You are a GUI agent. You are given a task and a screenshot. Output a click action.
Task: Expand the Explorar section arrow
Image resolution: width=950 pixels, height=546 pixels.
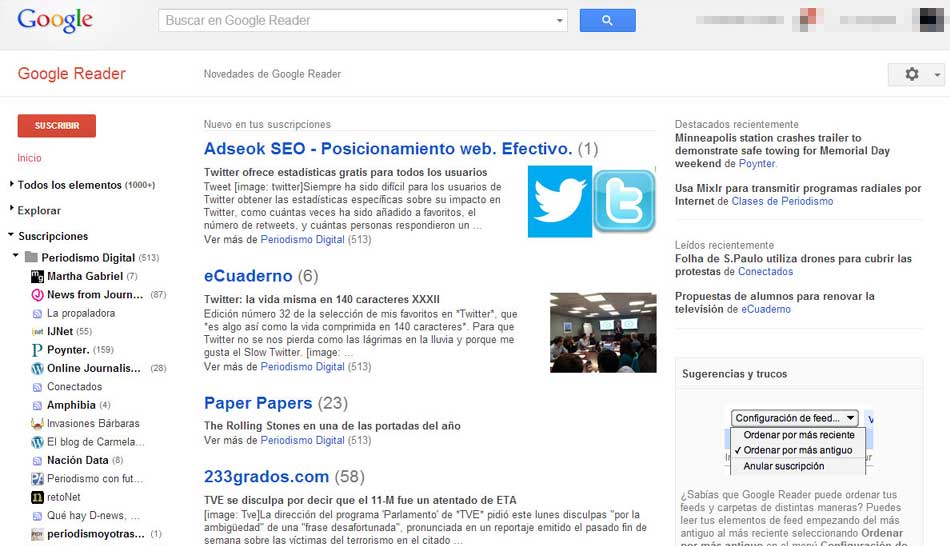[12, 209]
